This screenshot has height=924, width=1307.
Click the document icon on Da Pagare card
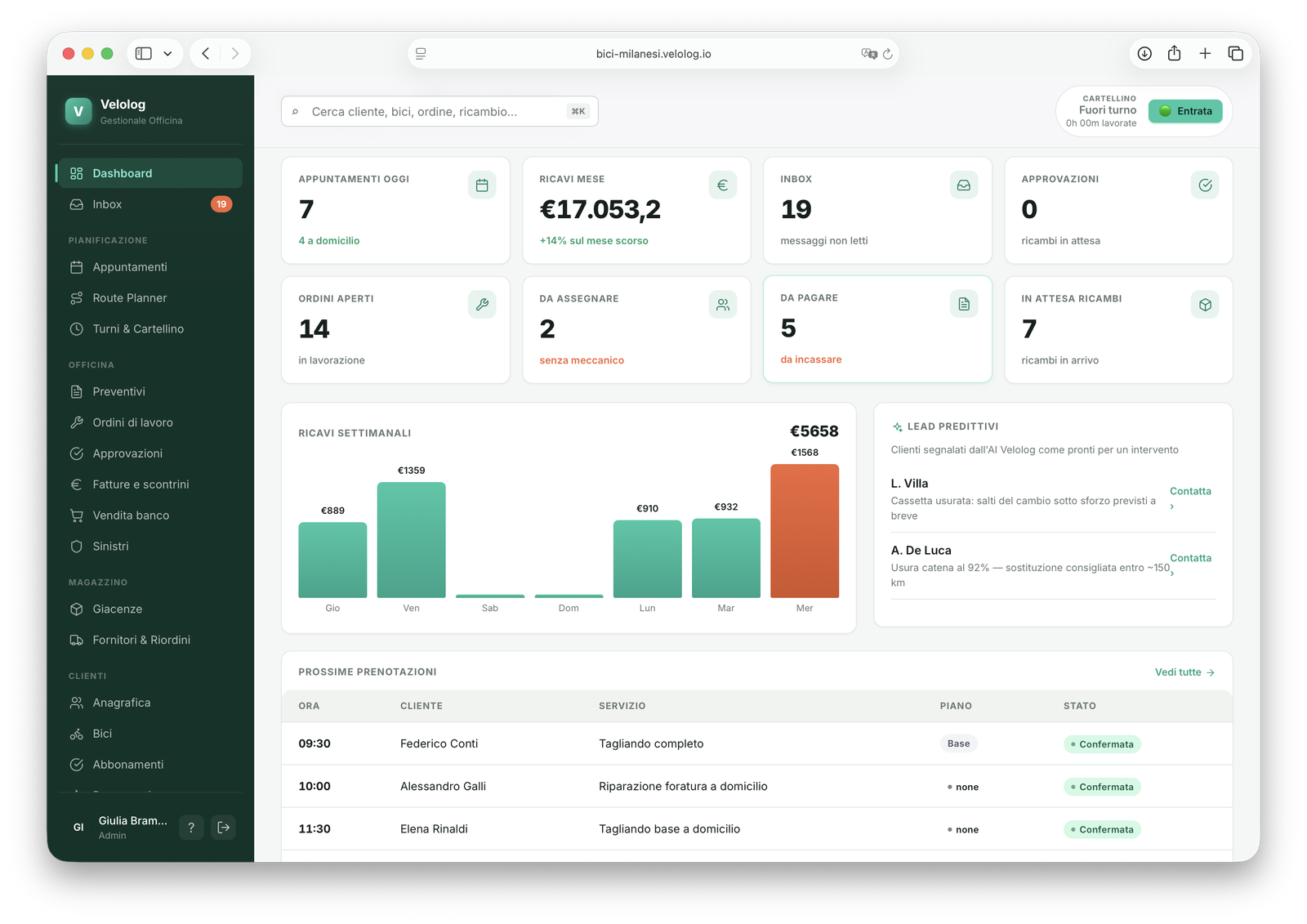point(964,304)
